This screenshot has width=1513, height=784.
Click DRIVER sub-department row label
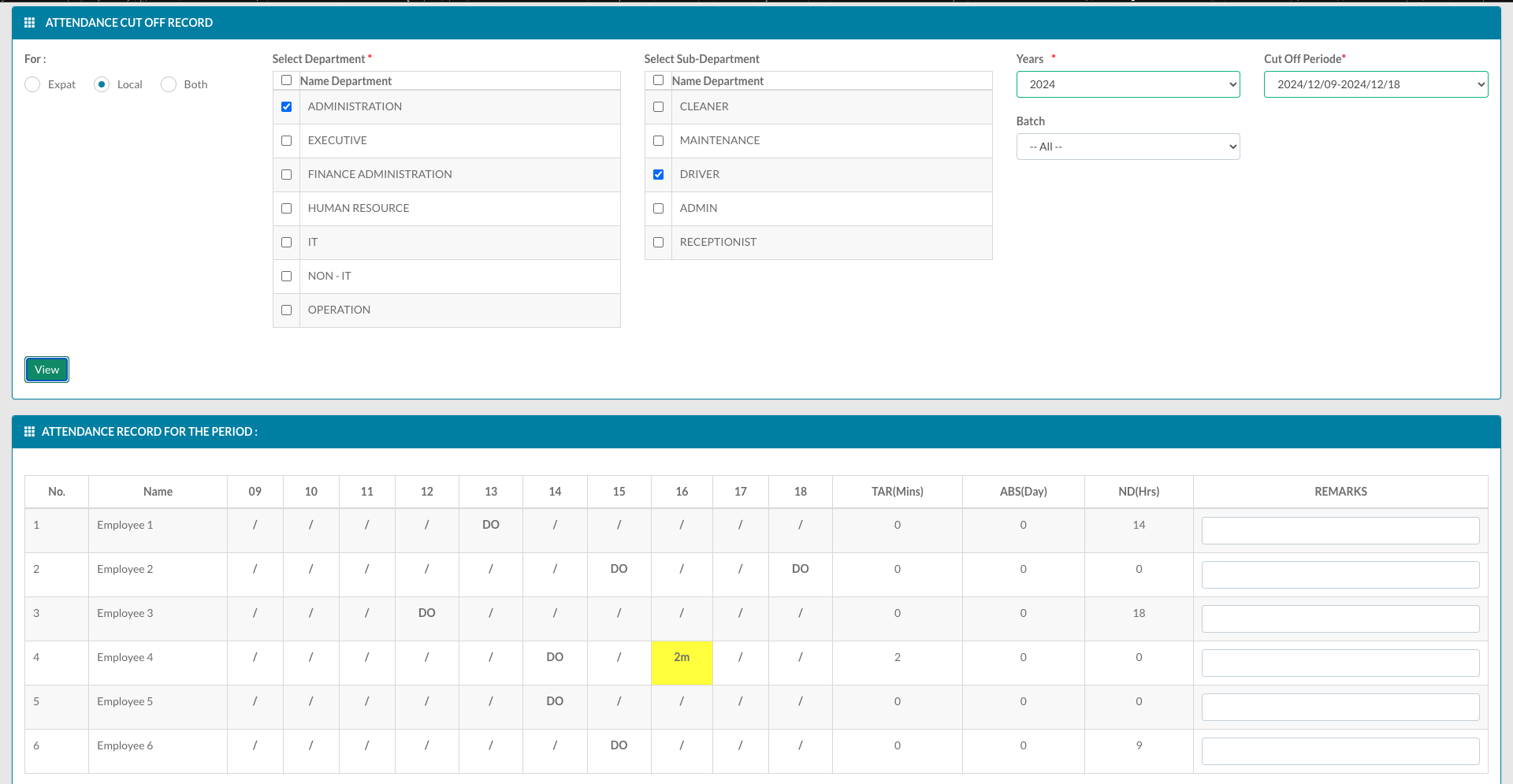(700, 174)
